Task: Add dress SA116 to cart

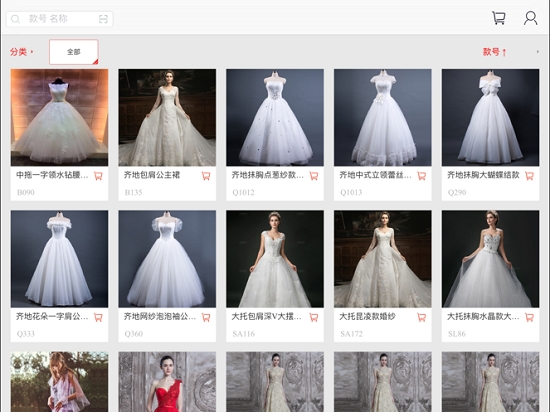Action: click(314, 318)
